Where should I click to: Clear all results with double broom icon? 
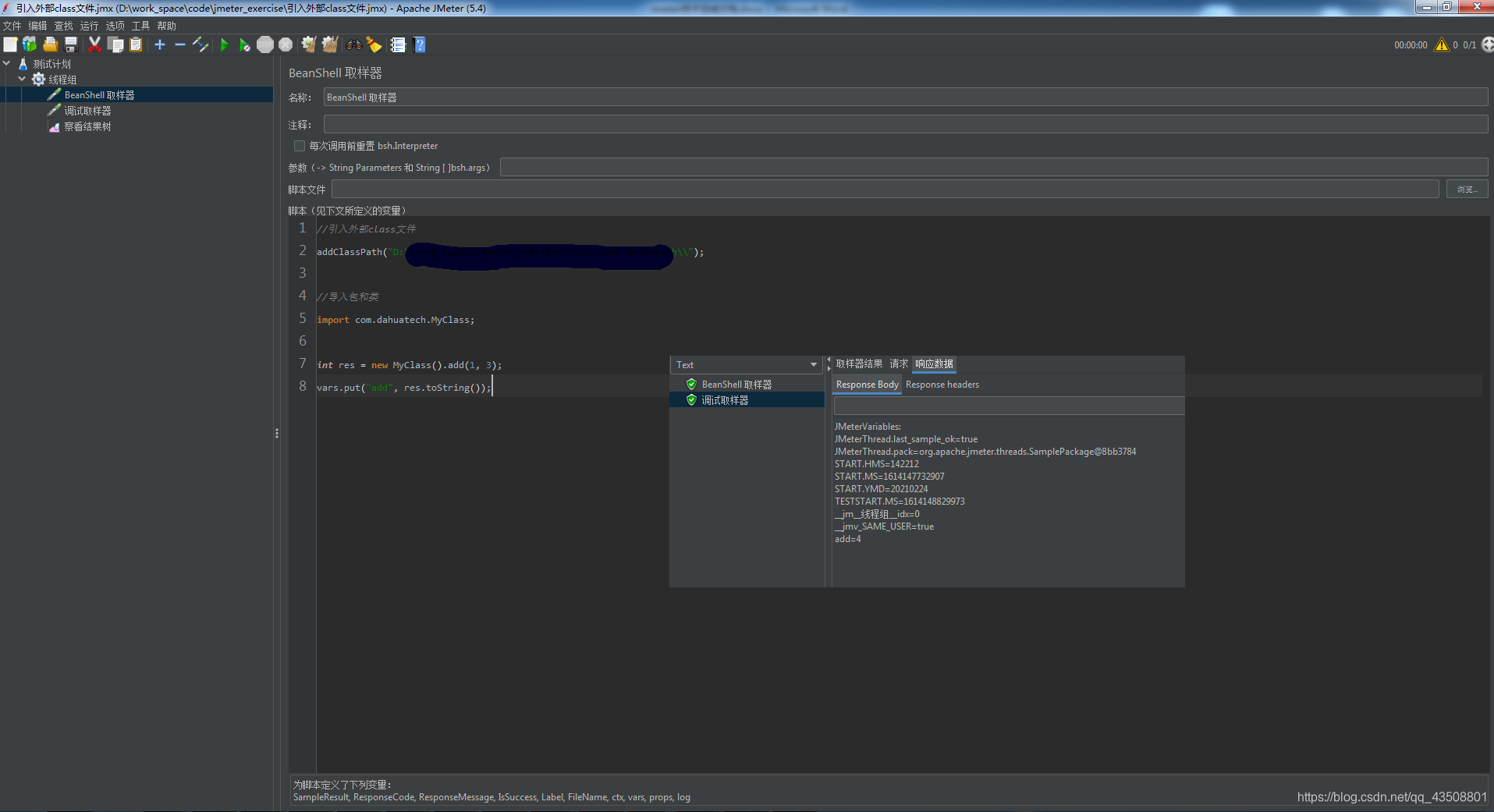click(330, 44)
